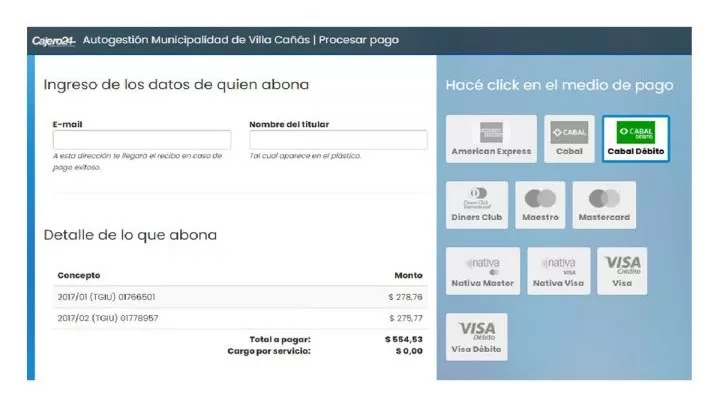720x420 pixels.
Task: Click the 'Tal cual aparece en el plástico' hint
Action: (305, 156)
